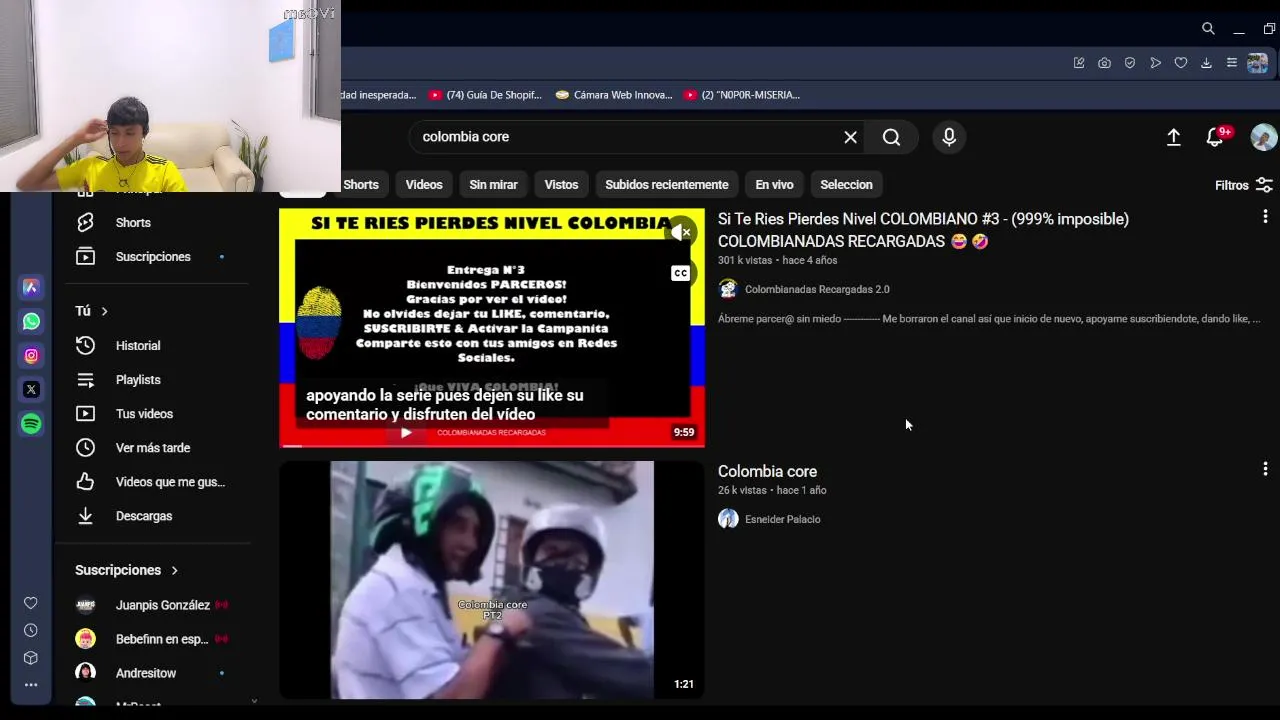Select the Shorts filter chip
This screenshot has width=1280, height=720.
(x=361, y=185)
